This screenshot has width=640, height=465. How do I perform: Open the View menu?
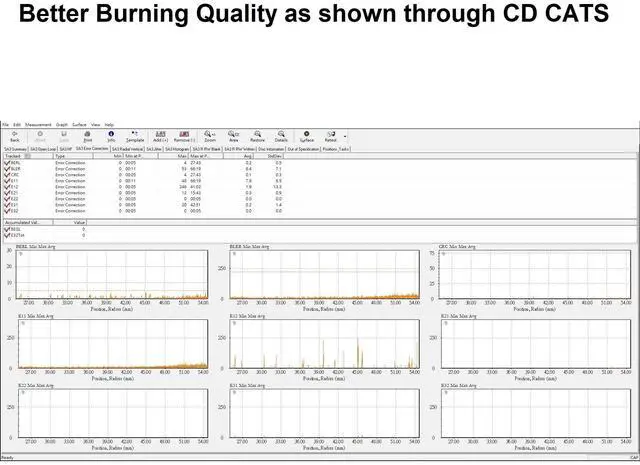tap(96, 125)
